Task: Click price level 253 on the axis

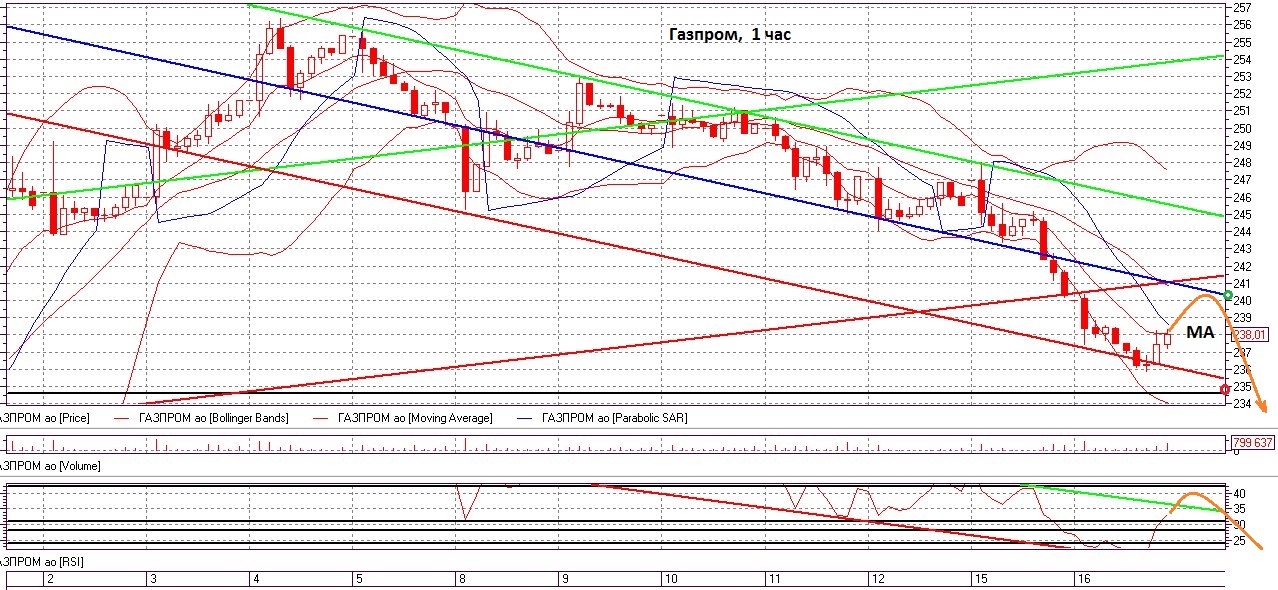Action: [1242, 76]
